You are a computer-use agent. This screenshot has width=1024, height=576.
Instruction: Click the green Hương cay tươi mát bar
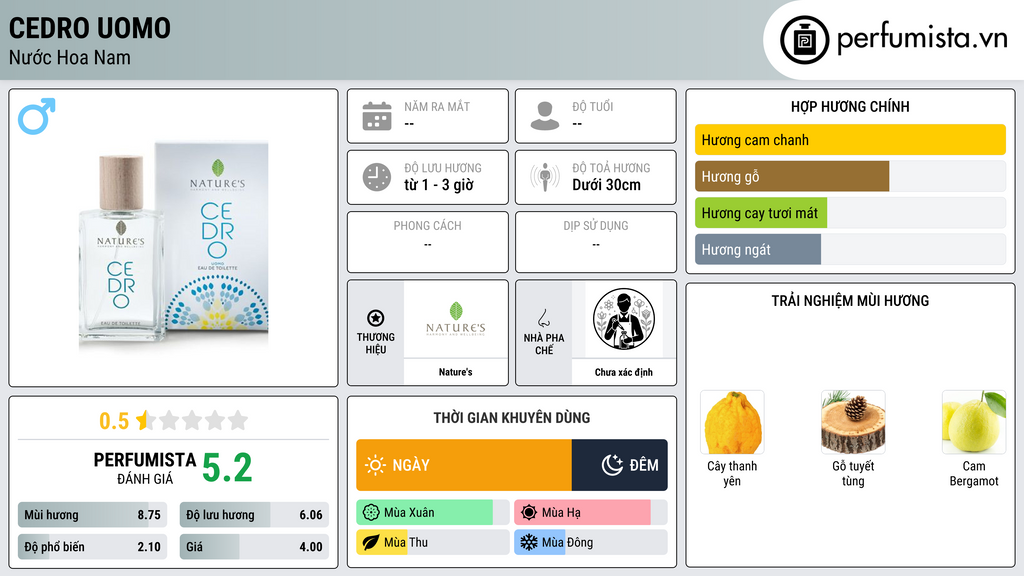(761, 213)
